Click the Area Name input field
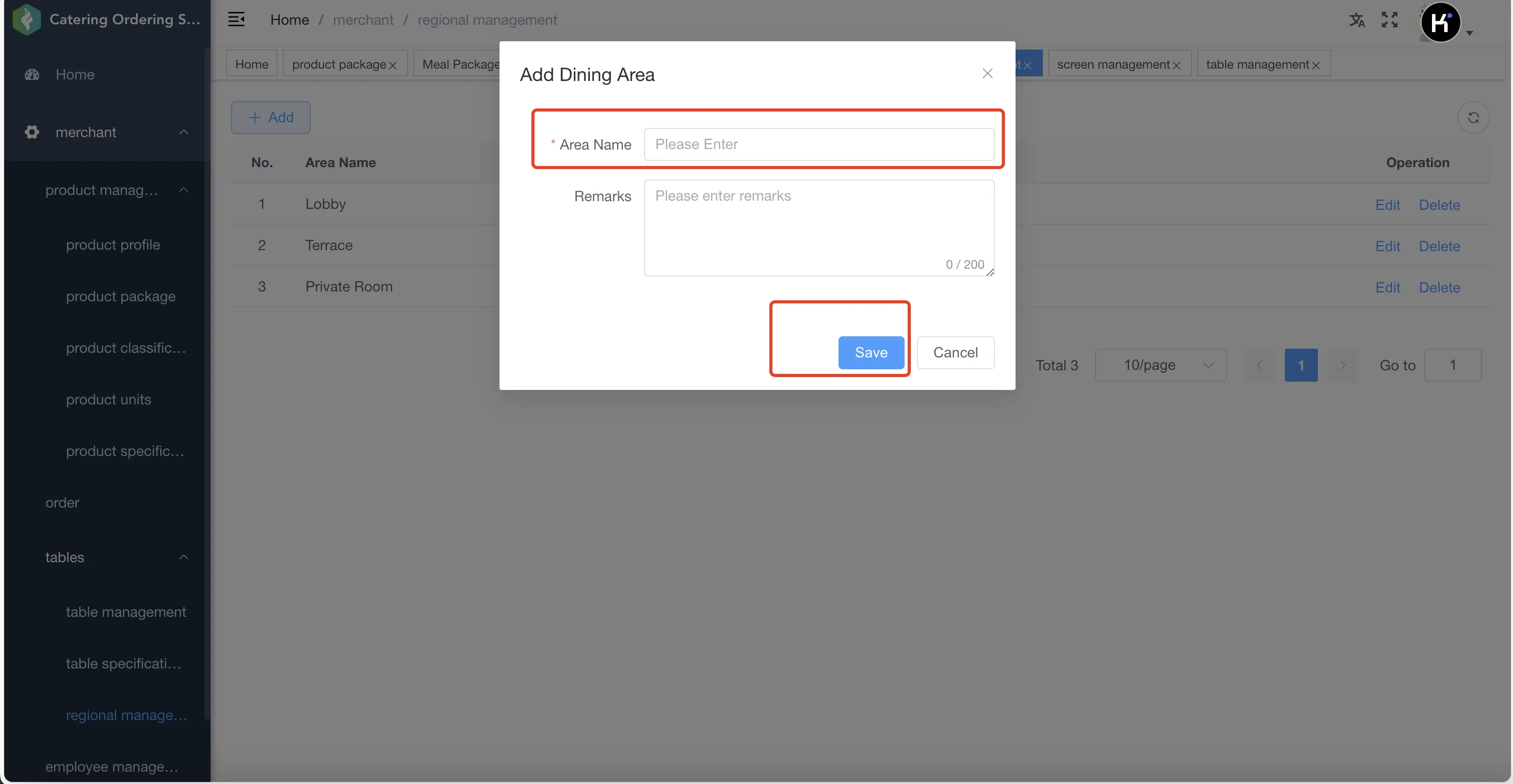Viewport: 1513px width, 784px height. tap(819, 144)
